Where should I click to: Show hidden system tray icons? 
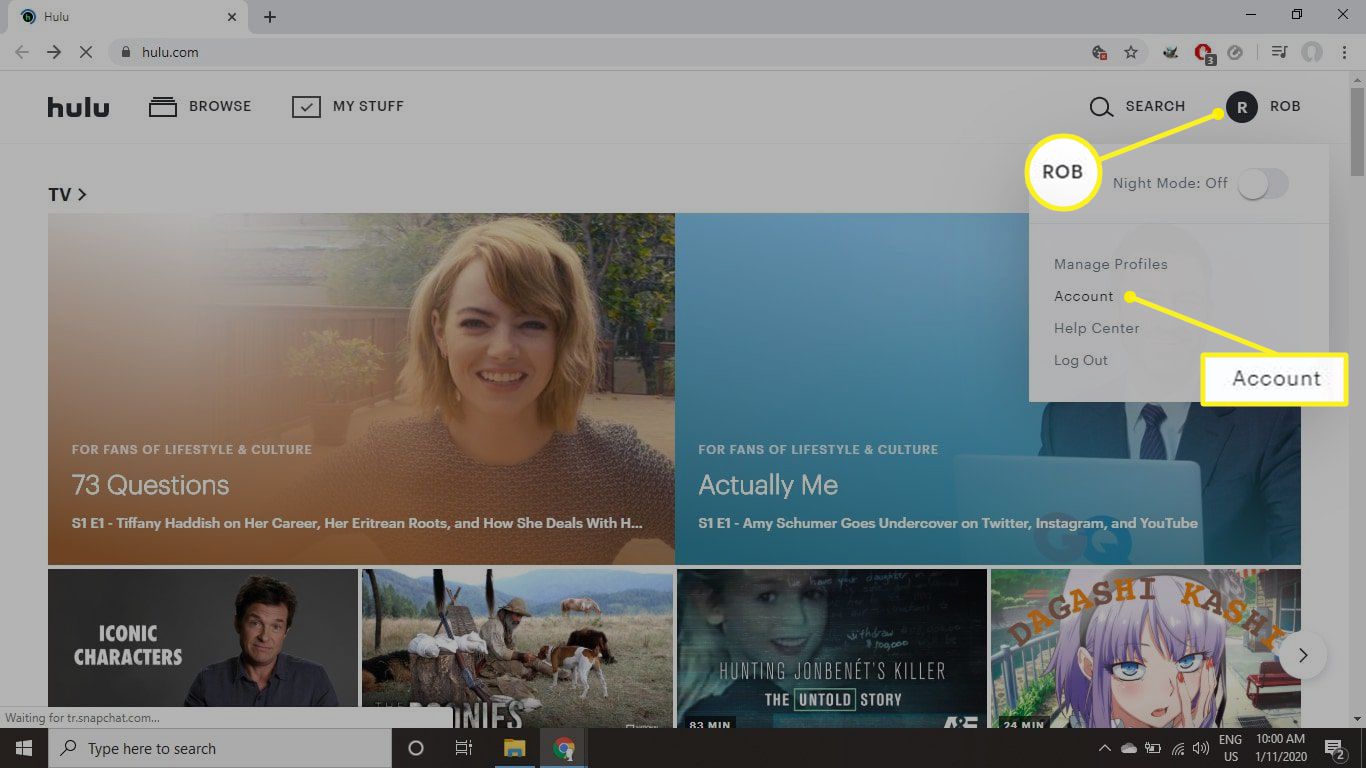[1105, 748]
